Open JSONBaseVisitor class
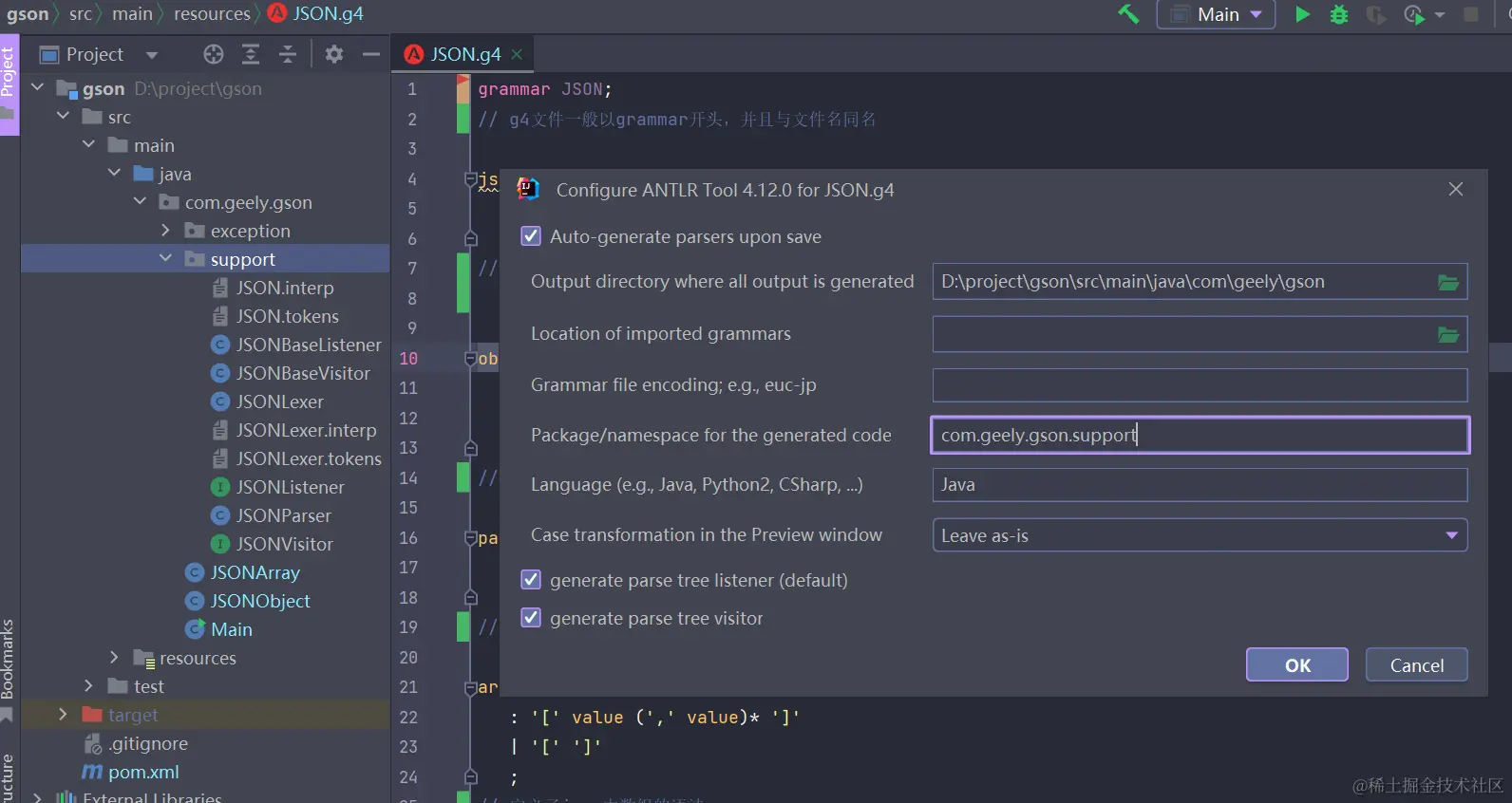 coord(303,373)
